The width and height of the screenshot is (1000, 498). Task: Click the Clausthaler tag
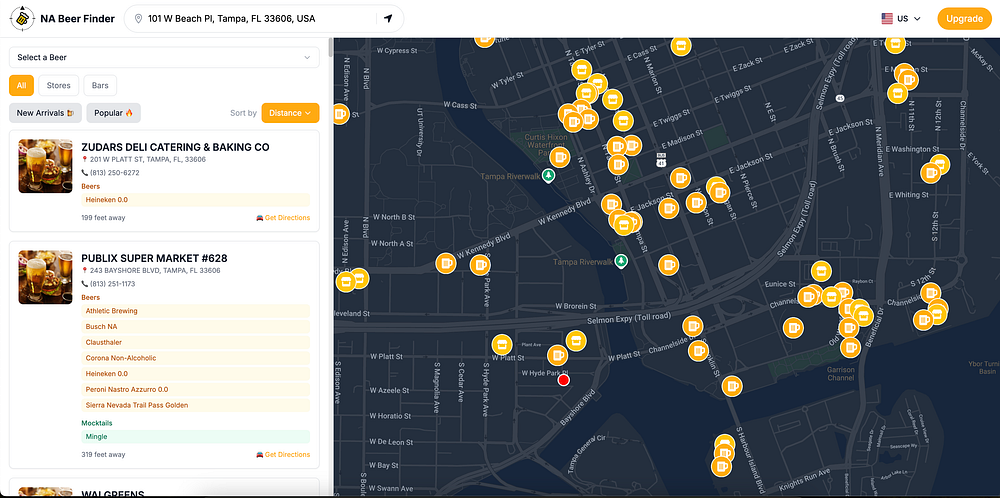tap(196, 342)
